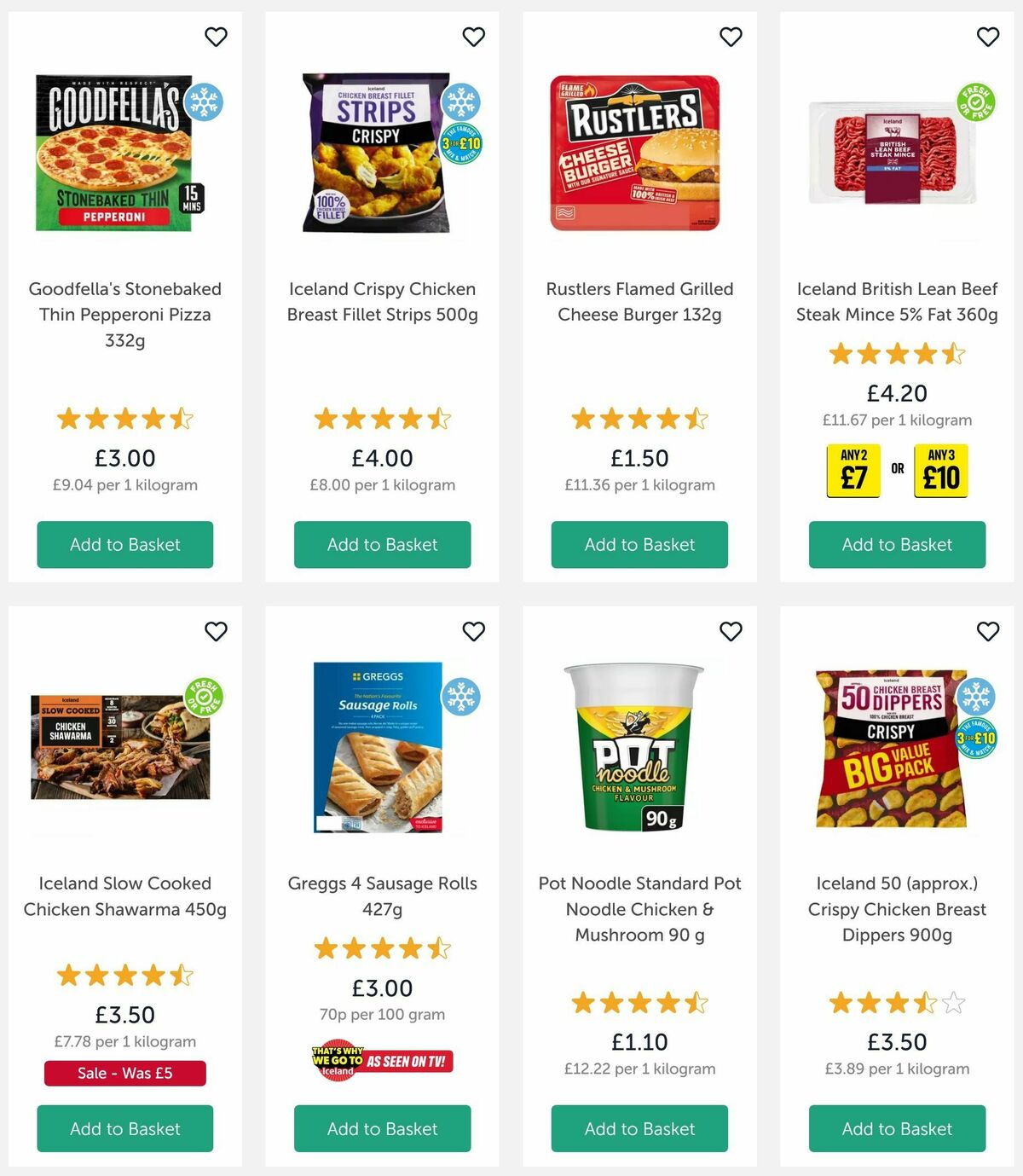Click the star rating on Chicken Breast Dippers
The image size is (1023, 1176).
coord(896,1004)
